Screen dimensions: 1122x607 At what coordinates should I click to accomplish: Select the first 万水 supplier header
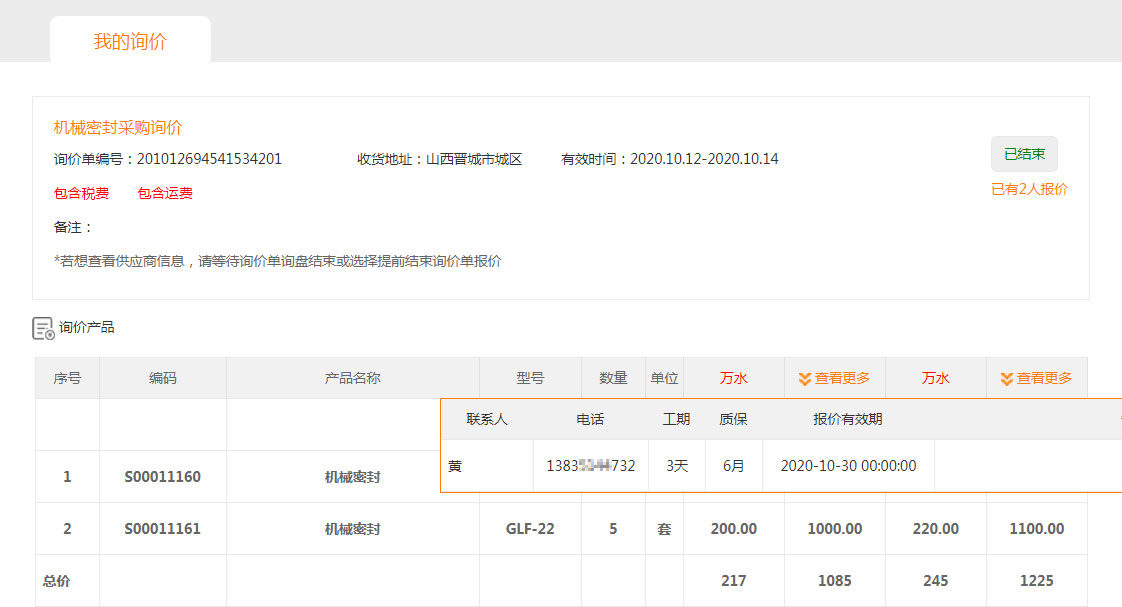click(x=733, y=378)
